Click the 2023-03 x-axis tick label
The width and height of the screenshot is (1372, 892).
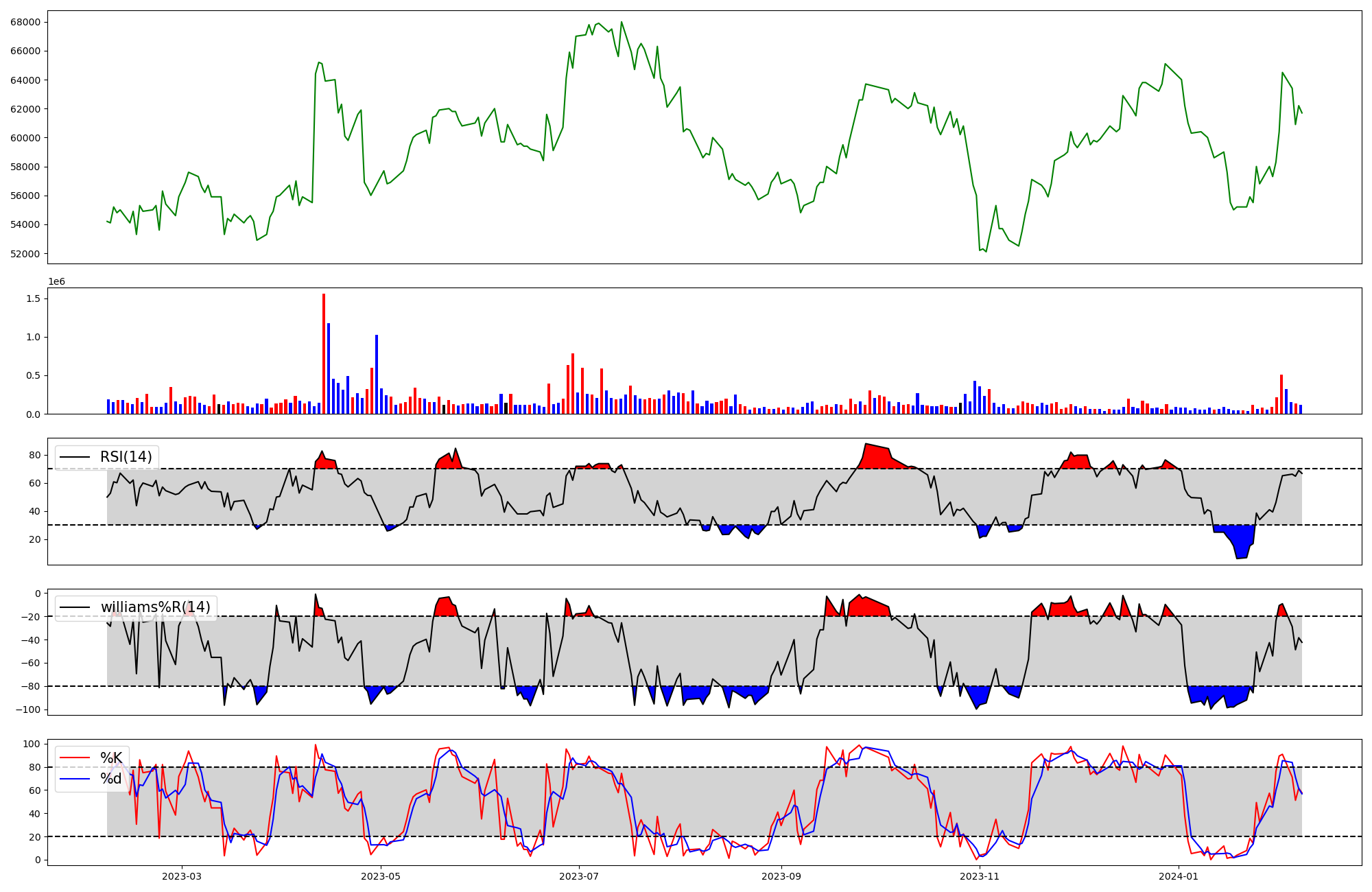(182, 876)
